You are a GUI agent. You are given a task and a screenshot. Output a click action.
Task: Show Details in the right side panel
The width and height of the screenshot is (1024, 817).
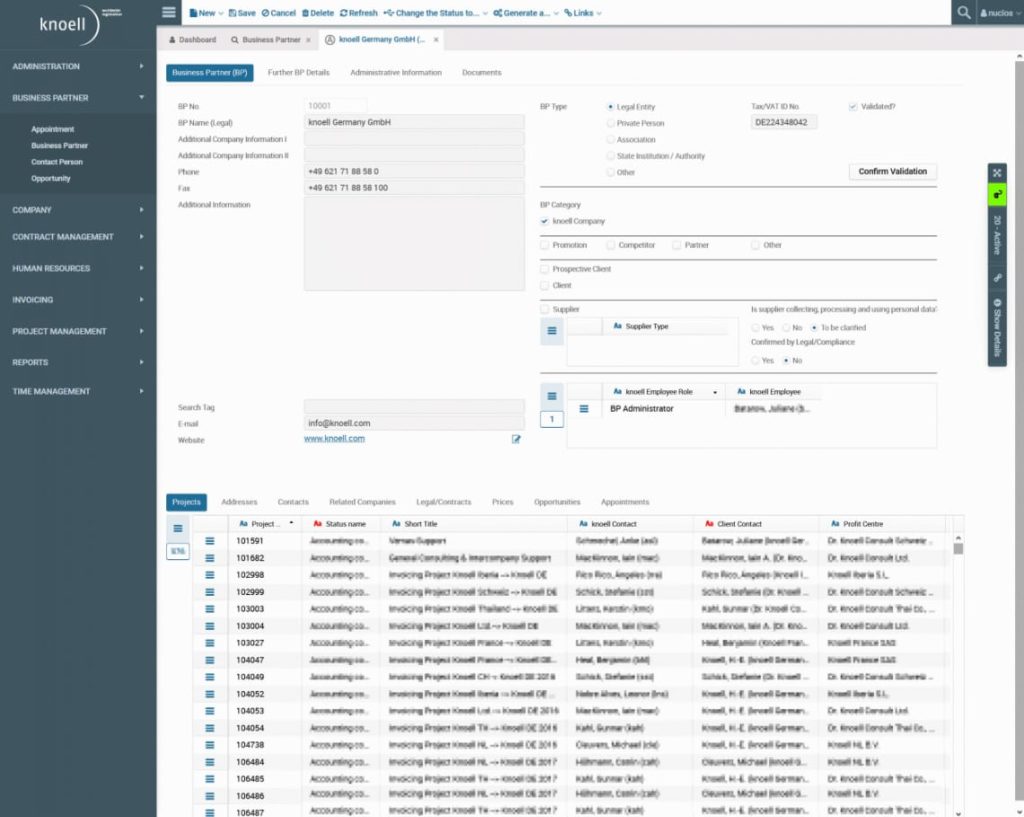[x=997, y=328]
